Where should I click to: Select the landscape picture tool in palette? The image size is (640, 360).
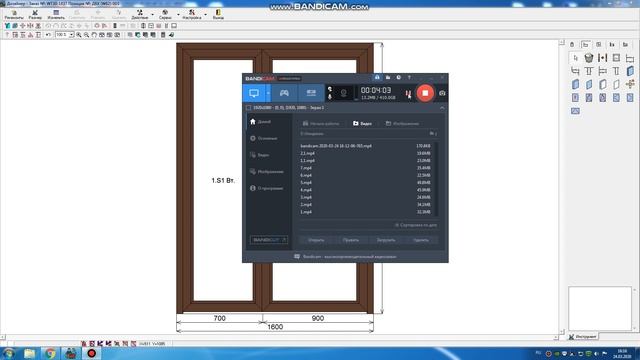coord(576,111)
